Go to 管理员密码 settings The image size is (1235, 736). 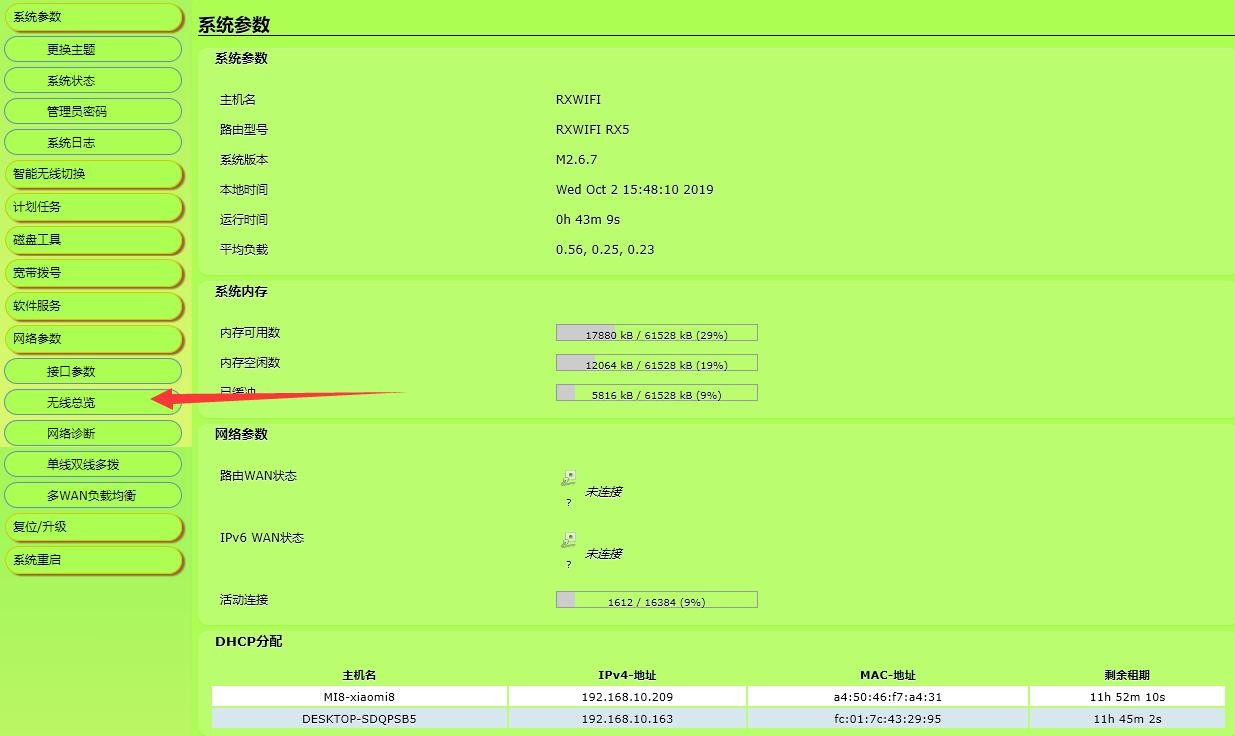click(93, 111)
